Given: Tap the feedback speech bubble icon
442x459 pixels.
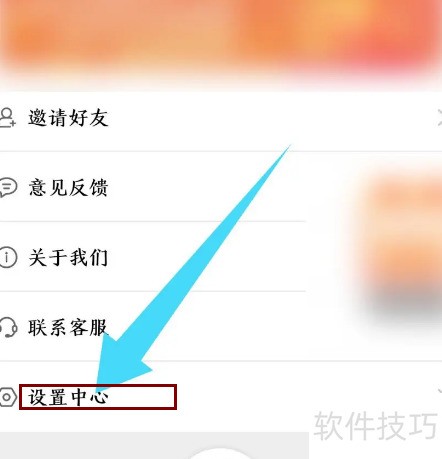Looking at the screenshot, I should [x=8, y=187].
